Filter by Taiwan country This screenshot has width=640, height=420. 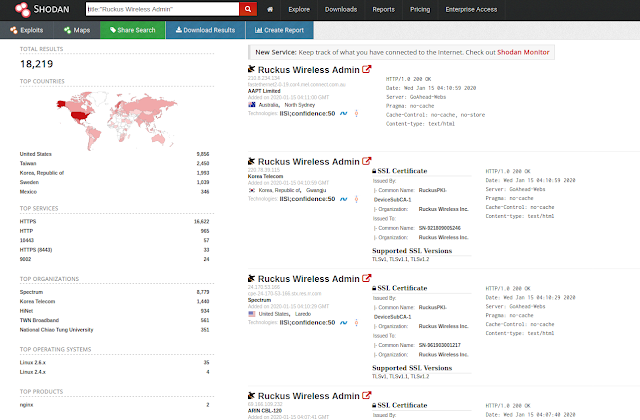pos(28,163)
